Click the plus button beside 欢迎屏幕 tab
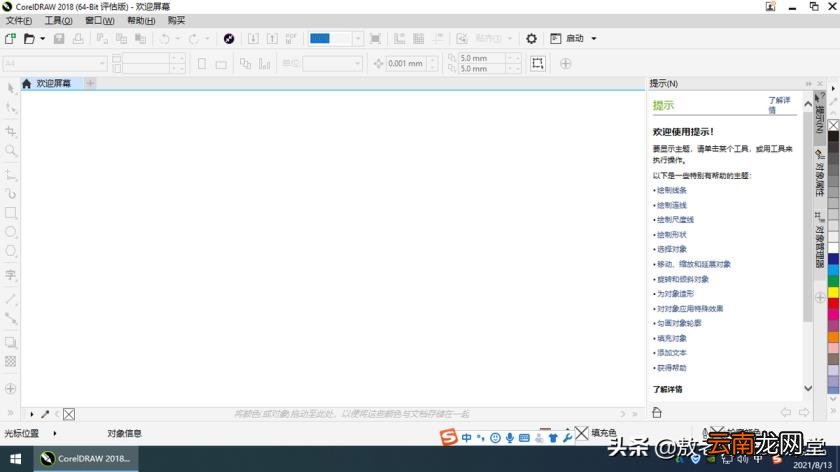Screen dimensions: 840x472 click(x=90, y=83)
